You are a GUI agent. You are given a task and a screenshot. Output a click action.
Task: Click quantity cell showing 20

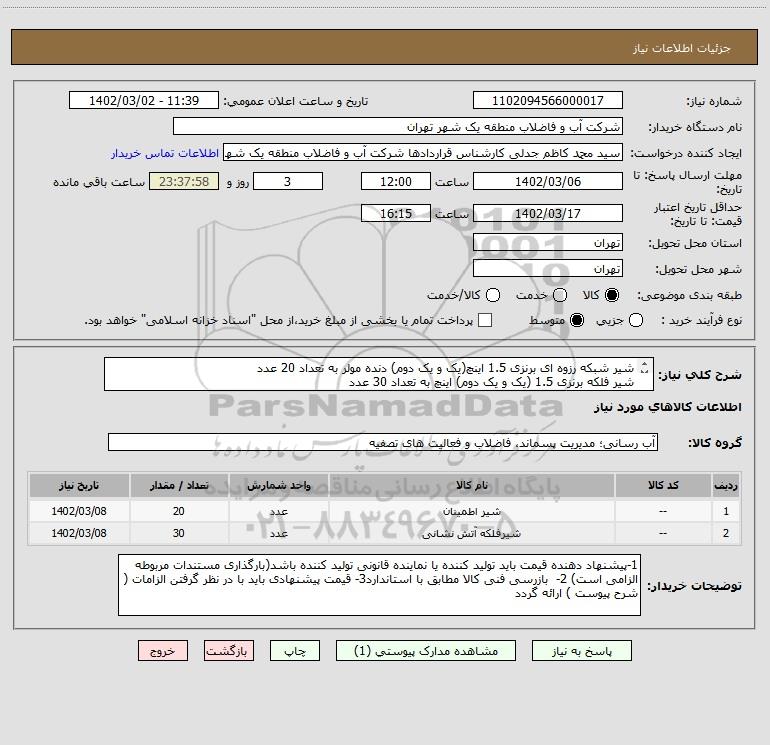(179, 511)
